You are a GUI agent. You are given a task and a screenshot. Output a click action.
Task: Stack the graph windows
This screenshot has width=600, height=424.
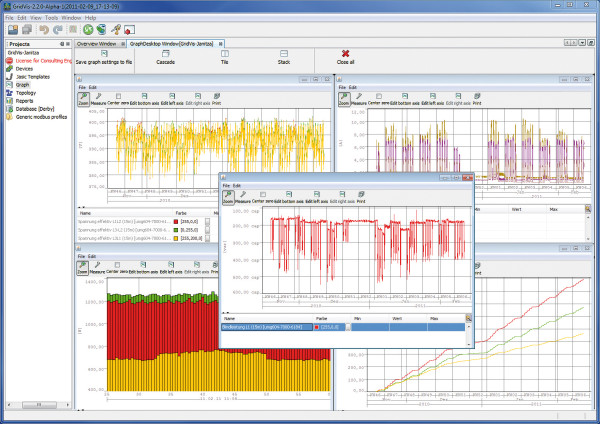pyautogui.click(x=284, y=56)
